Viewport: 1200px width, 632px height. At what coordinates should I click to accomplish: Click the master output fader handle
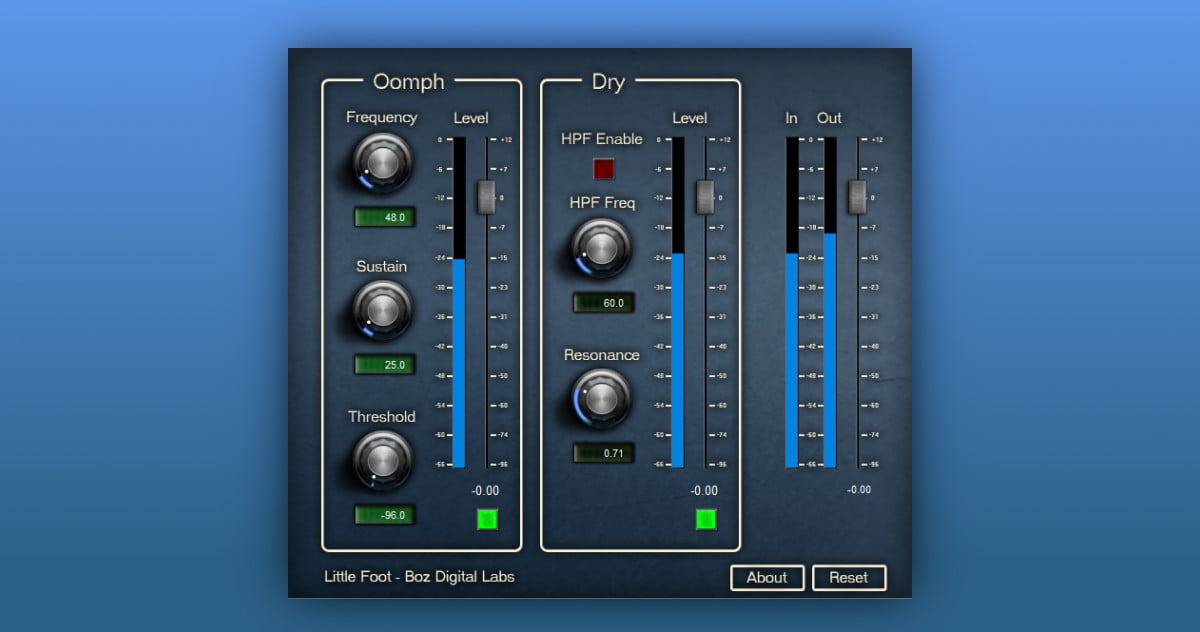point(857,197)
